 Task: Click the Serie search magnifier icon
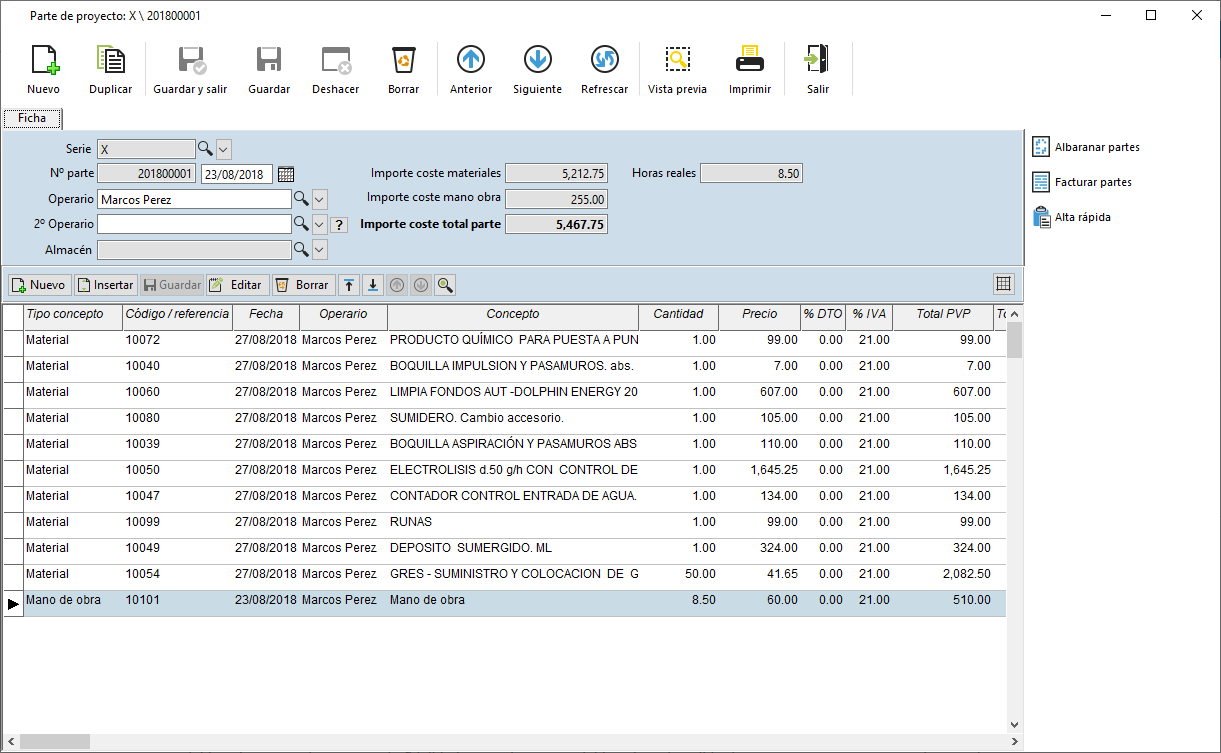coord(205,148)
